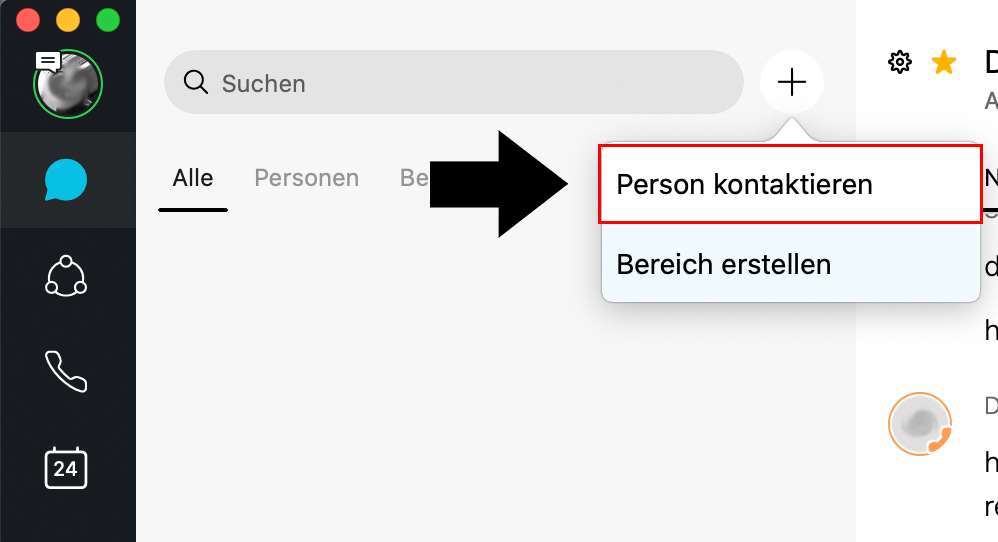Open the Calls phone view
This screenshot has width=998, height=542.
tap(66, 371)
